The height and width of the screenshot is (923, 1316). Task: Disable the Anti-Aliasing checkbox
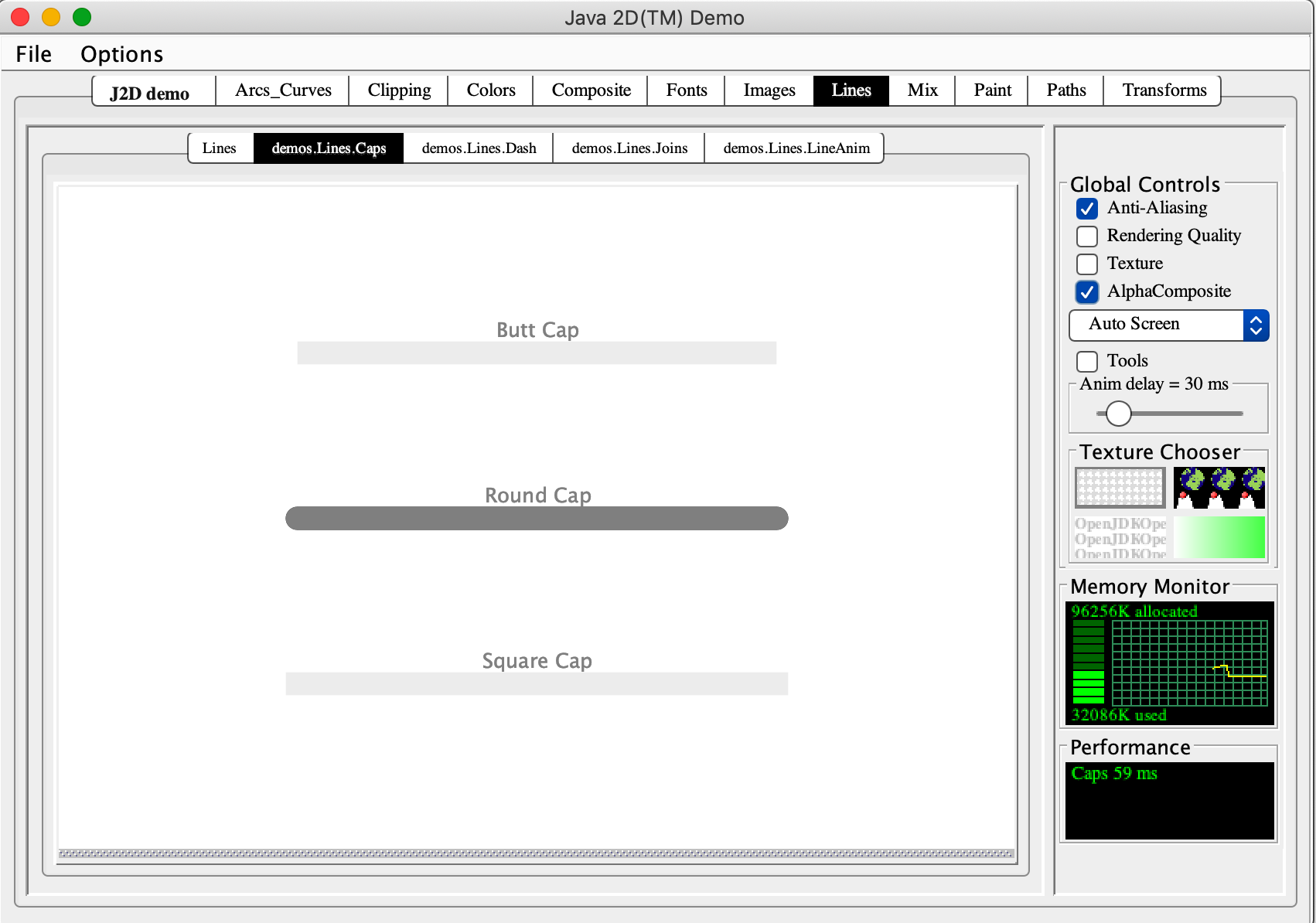[1087, 209]
